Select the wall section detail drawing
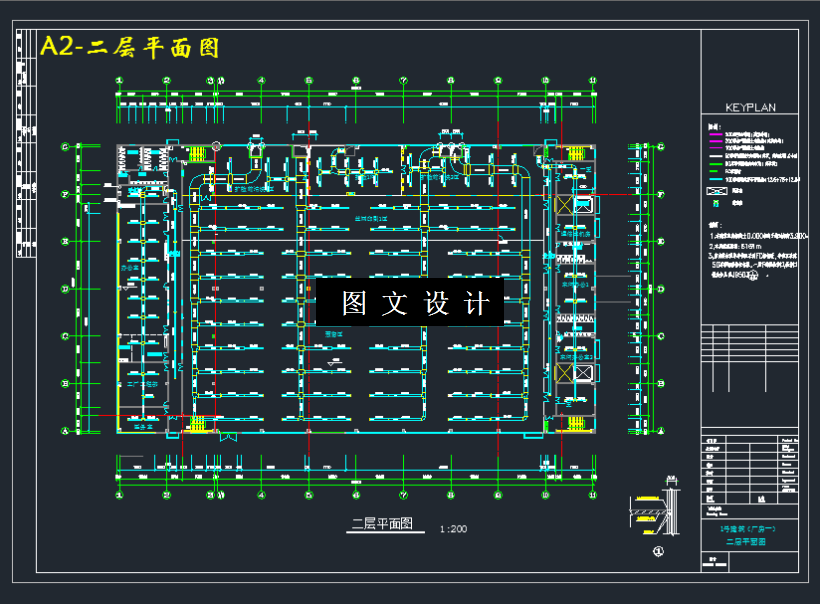This screenshot has width=820, height=604. [x=655, y=506]
